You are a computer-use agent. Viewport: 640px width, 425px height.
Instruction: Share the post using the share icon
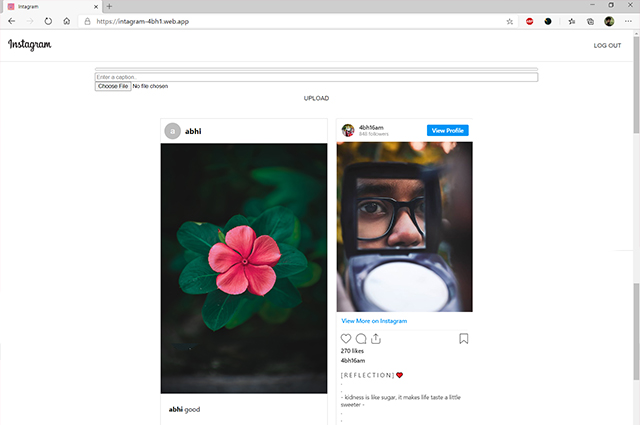tap(376, 339)
